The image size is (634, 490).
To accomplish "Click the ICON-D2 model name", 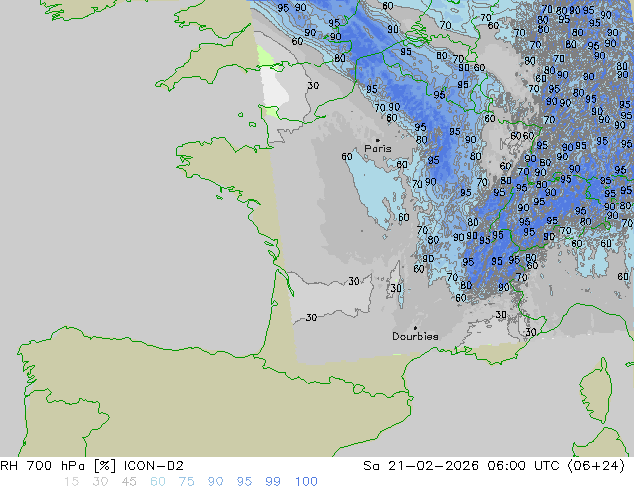I will point(154,466).
